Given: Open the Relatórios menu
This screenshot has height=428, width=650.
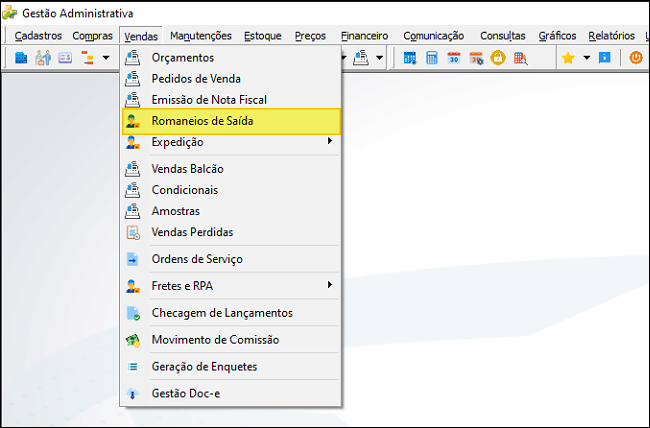Looking at the screenshot, I should click(x=611, y=36).
